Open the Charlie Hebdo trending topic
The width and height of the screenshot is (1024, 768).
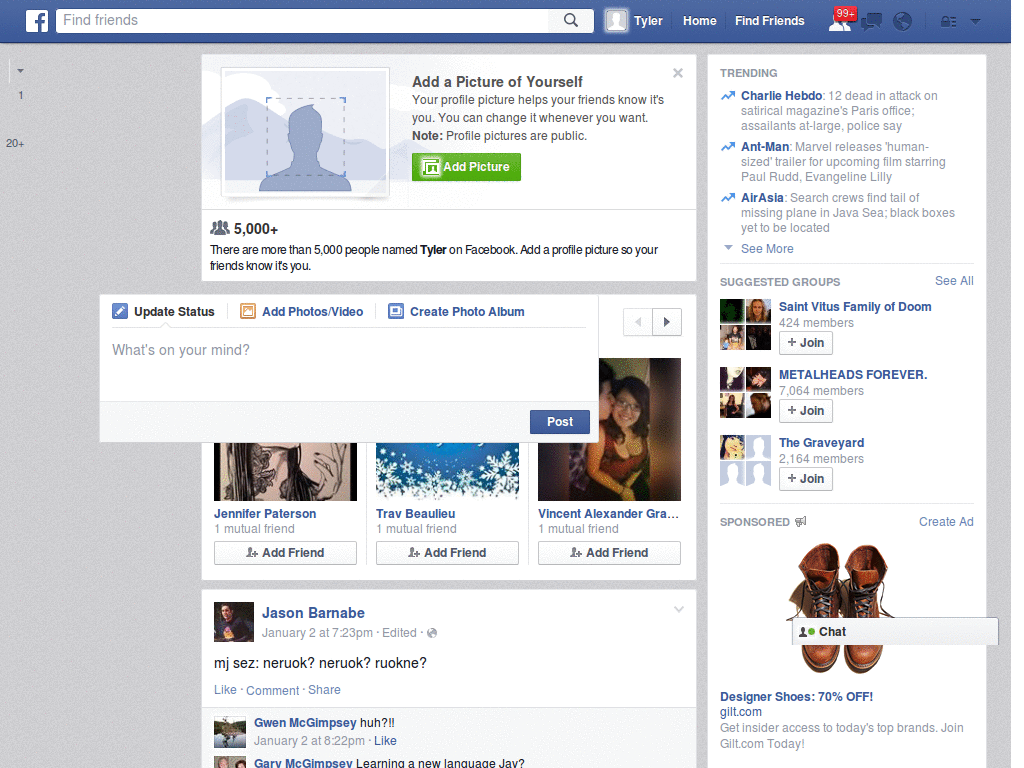[781, 96]
